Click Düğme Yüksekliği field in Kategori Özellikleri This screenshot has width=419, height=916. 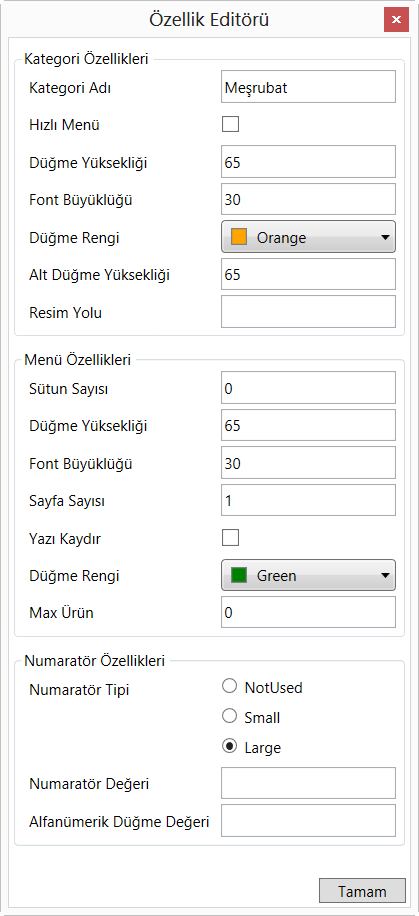coord(308,161)
